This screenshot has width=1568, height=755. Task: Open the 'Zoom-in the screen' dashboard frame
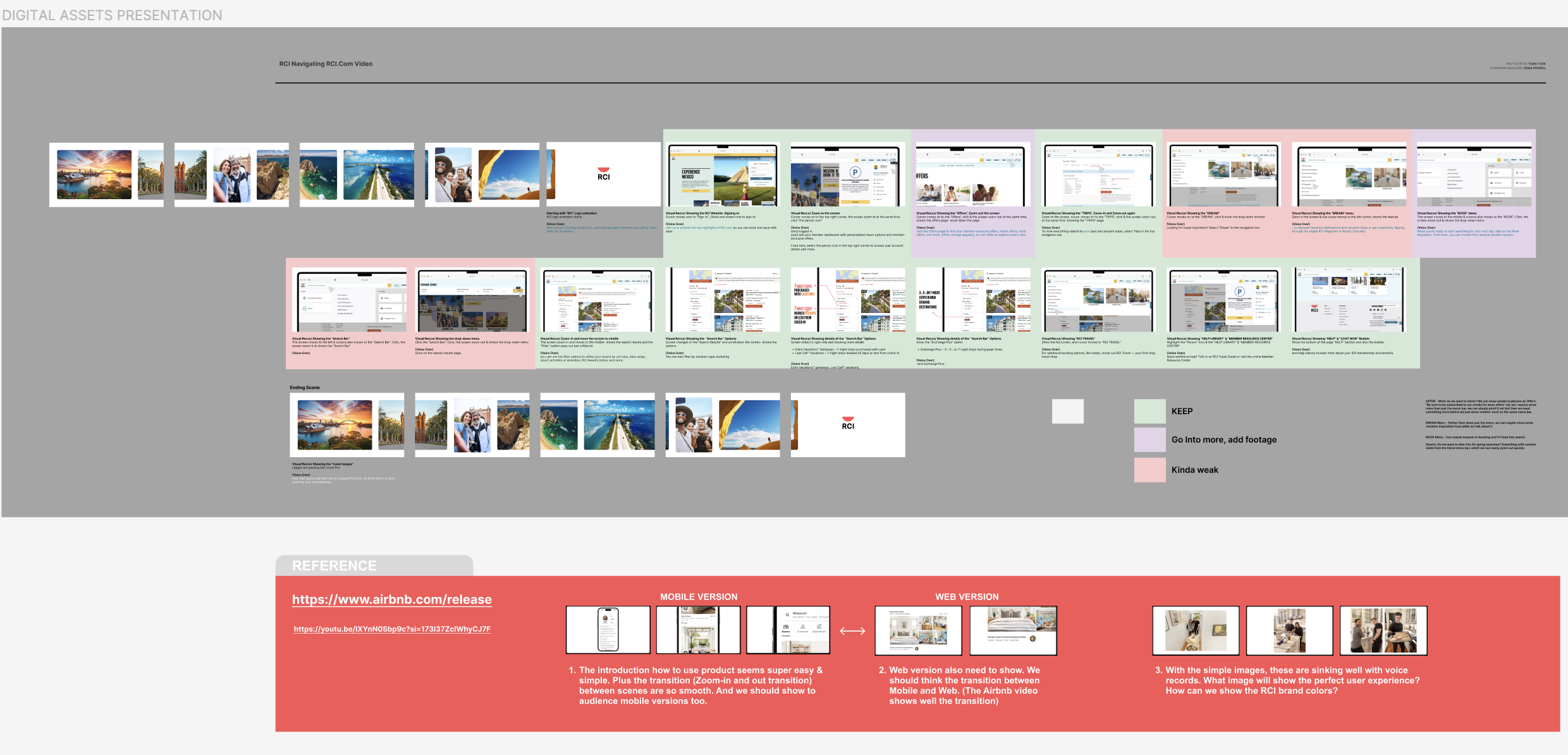848,175
